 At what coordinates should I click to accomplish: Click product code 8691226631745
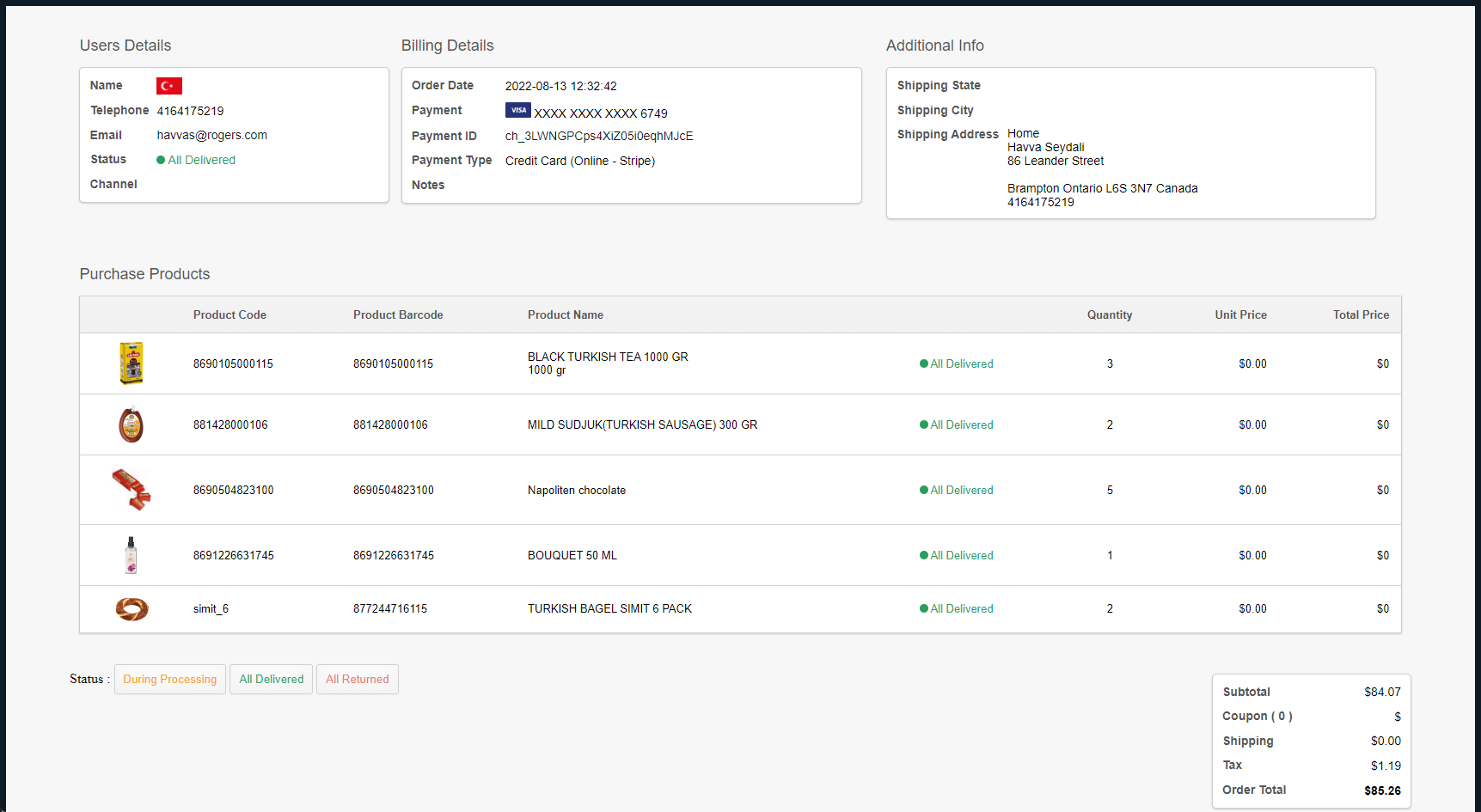coord(233,555)
